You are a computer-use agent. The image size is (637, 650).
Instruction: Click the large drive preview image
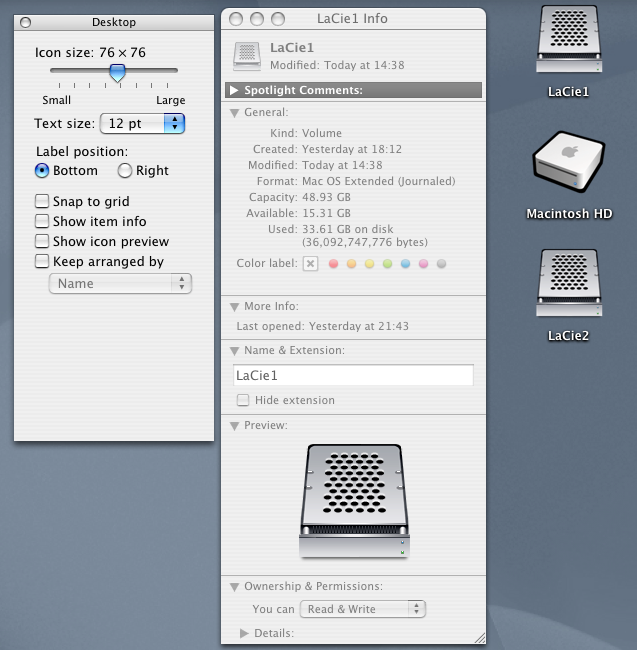tap(354, 501)
